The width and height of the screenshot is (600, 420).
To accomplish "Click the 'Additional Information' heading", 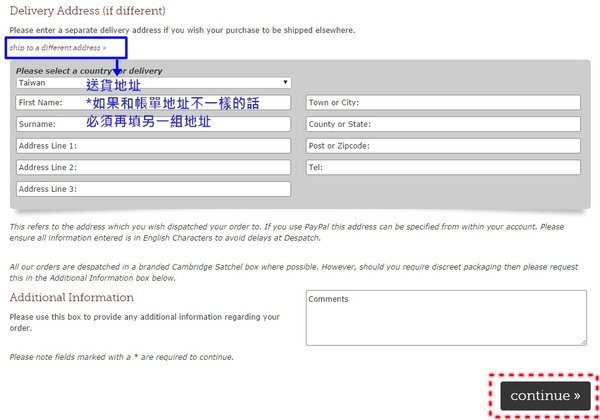I will [72, 297].
